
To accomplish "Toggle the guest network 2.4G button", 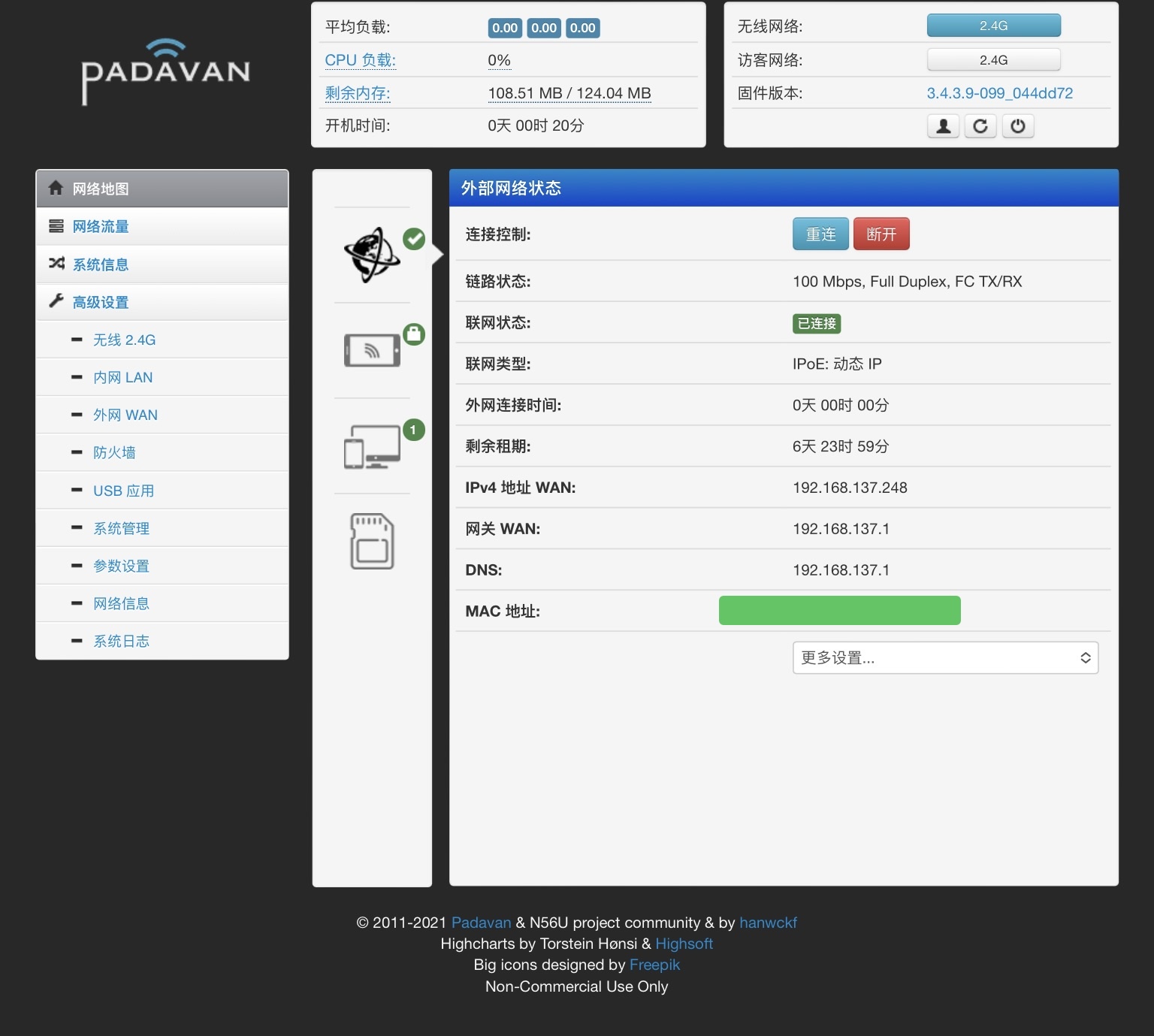I will coord(993,60).
